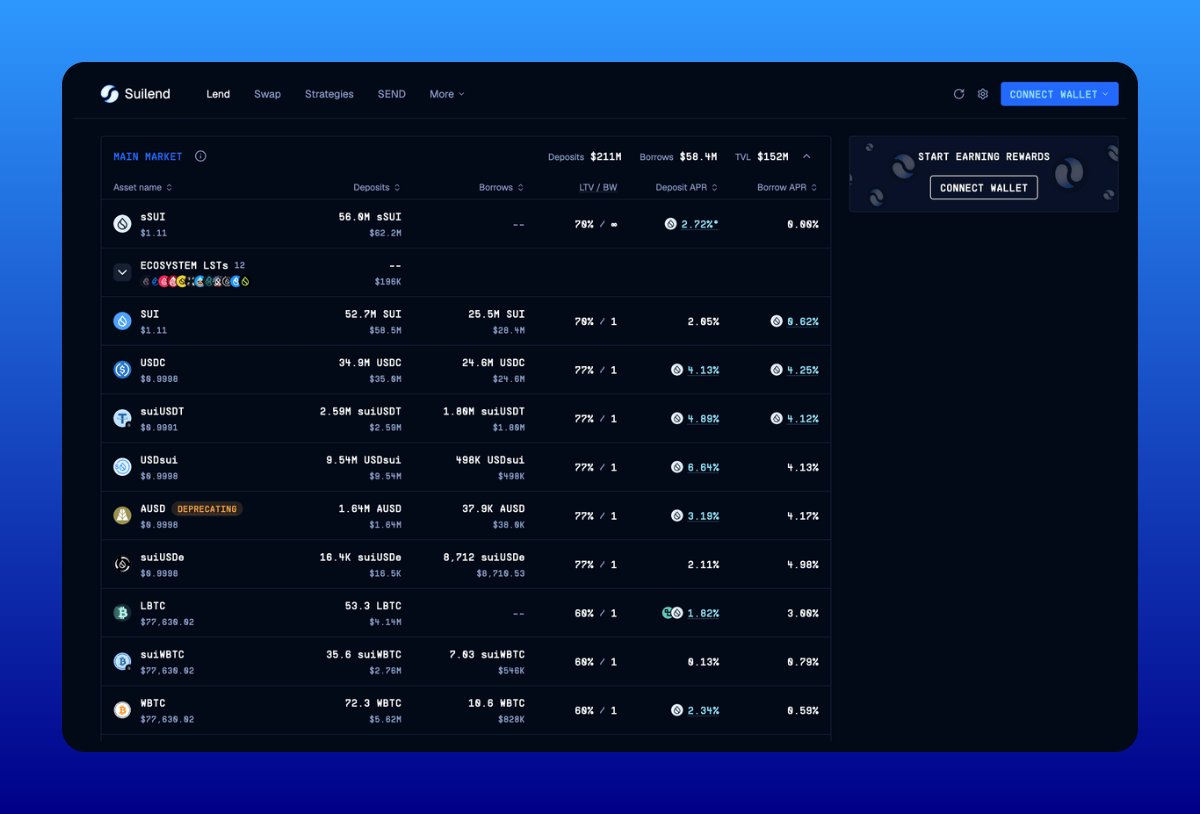The width and height of the screenshot is (1200, 814).
Task: Refresh data with the reload icon
Action: [959, 94]
